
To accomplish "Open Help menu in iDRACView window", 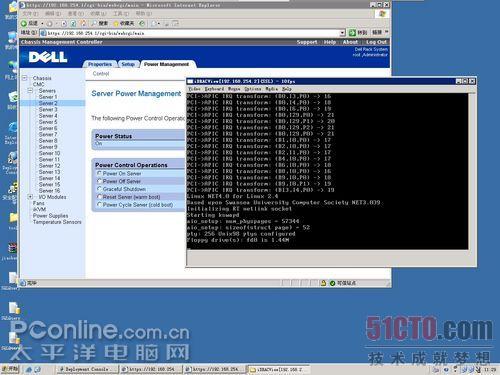I will [287, 89].
